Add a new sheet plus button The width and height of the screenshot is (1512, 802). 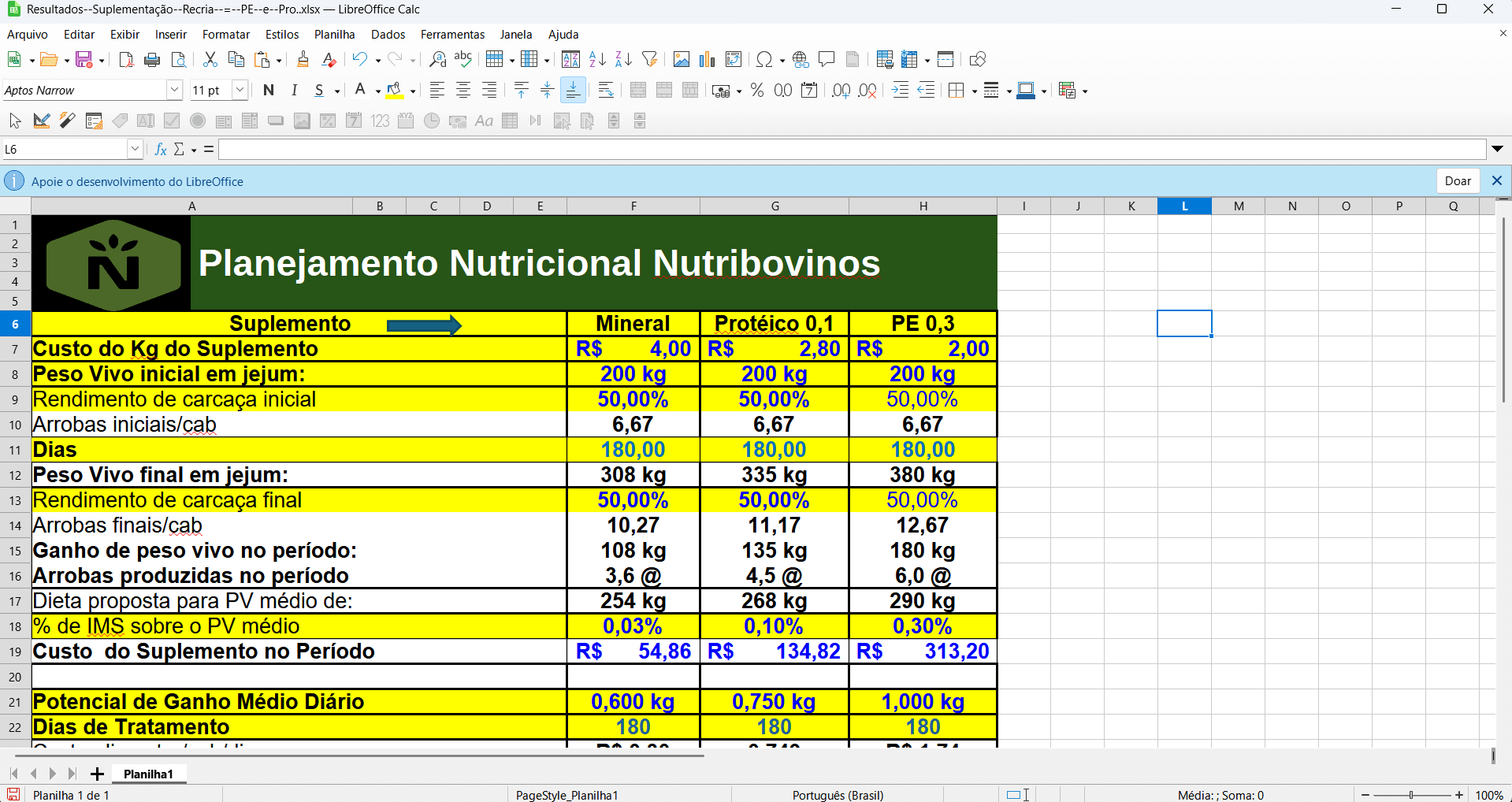(x=97, y=774)
